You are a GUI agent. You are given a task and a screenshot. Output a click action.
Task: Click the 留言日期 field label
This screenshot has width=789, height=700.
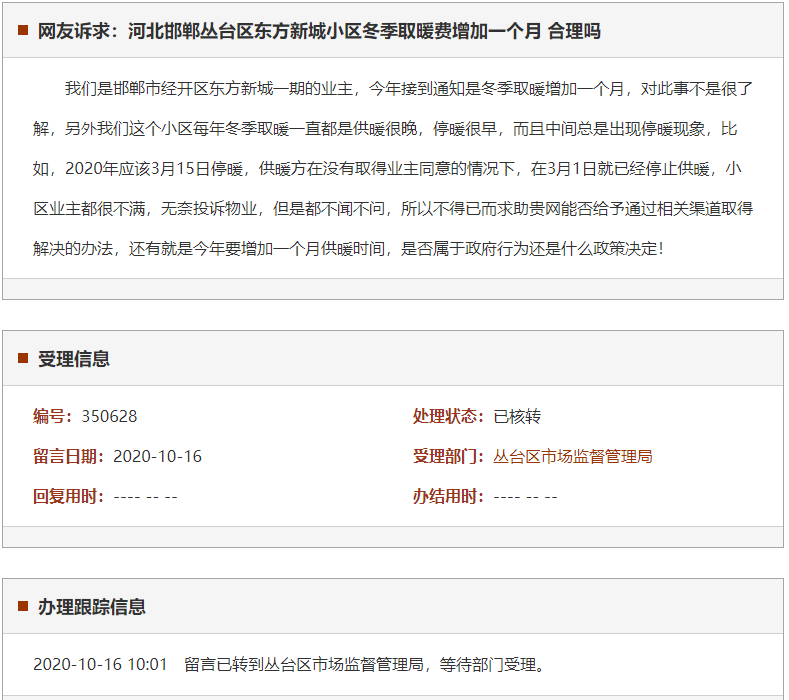(x=68, y=456)
